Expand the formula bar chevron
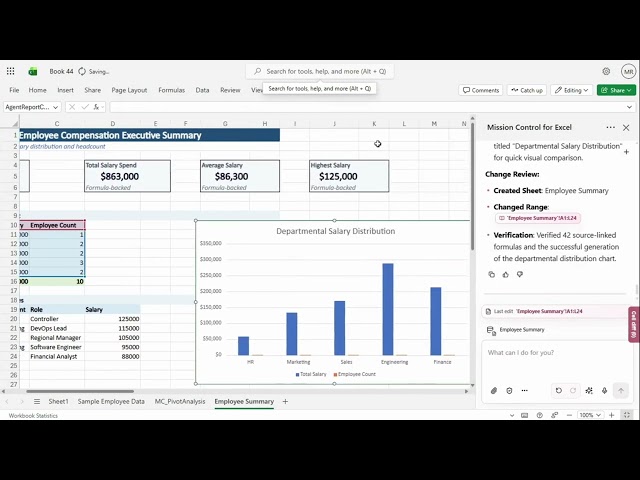This screenshot has height=480, width=640. tap(629, 107)
